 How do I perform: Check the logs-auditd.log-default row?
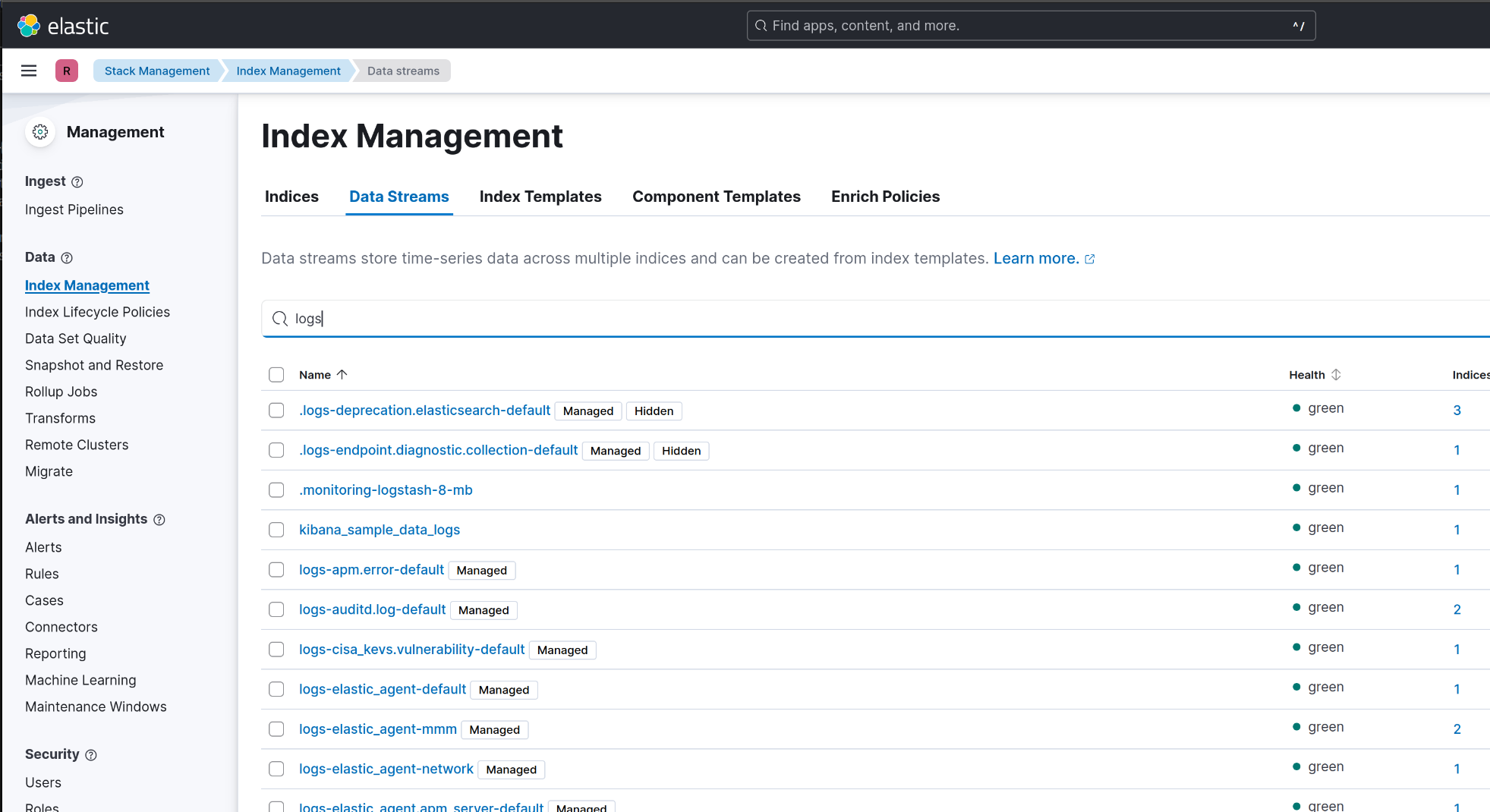click(x=276, y=609)
